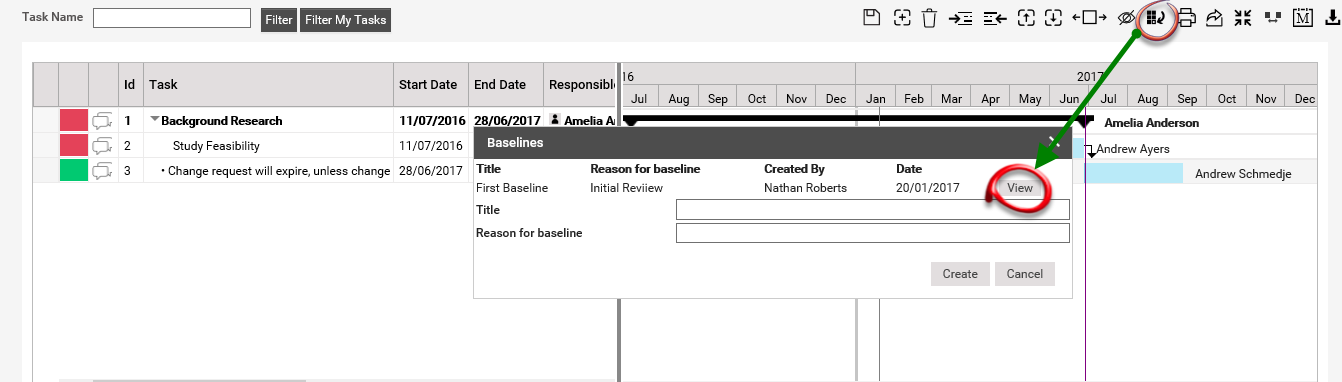Delete the task with the trash icon

(x=930, y=17)
